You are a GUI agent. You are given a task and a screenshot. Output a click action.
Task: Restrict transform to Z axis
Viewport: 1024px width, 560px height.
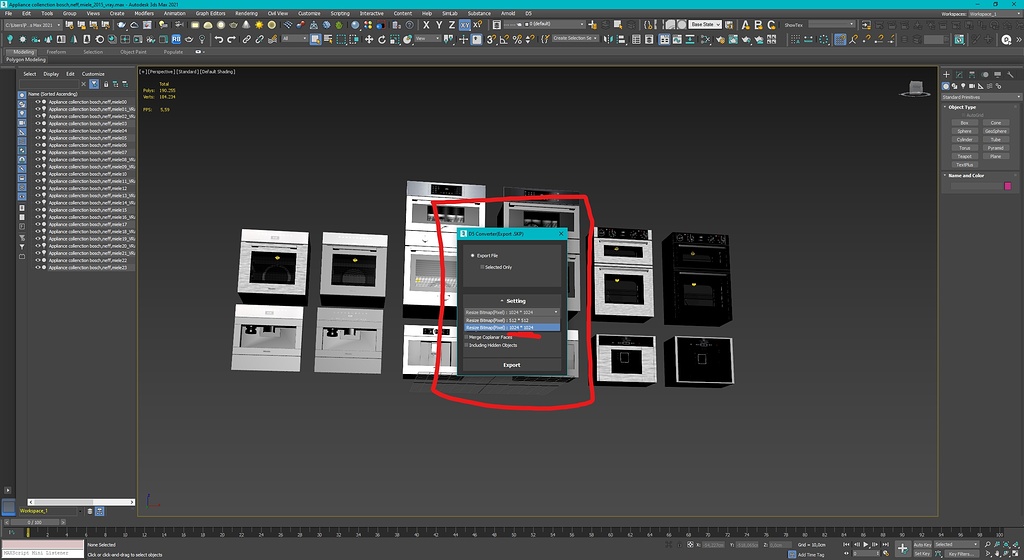click(451, 25)
